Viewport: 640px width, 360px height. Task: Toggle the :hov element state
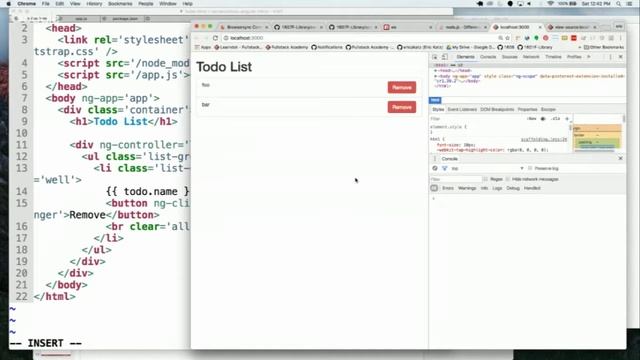[531, 119]
